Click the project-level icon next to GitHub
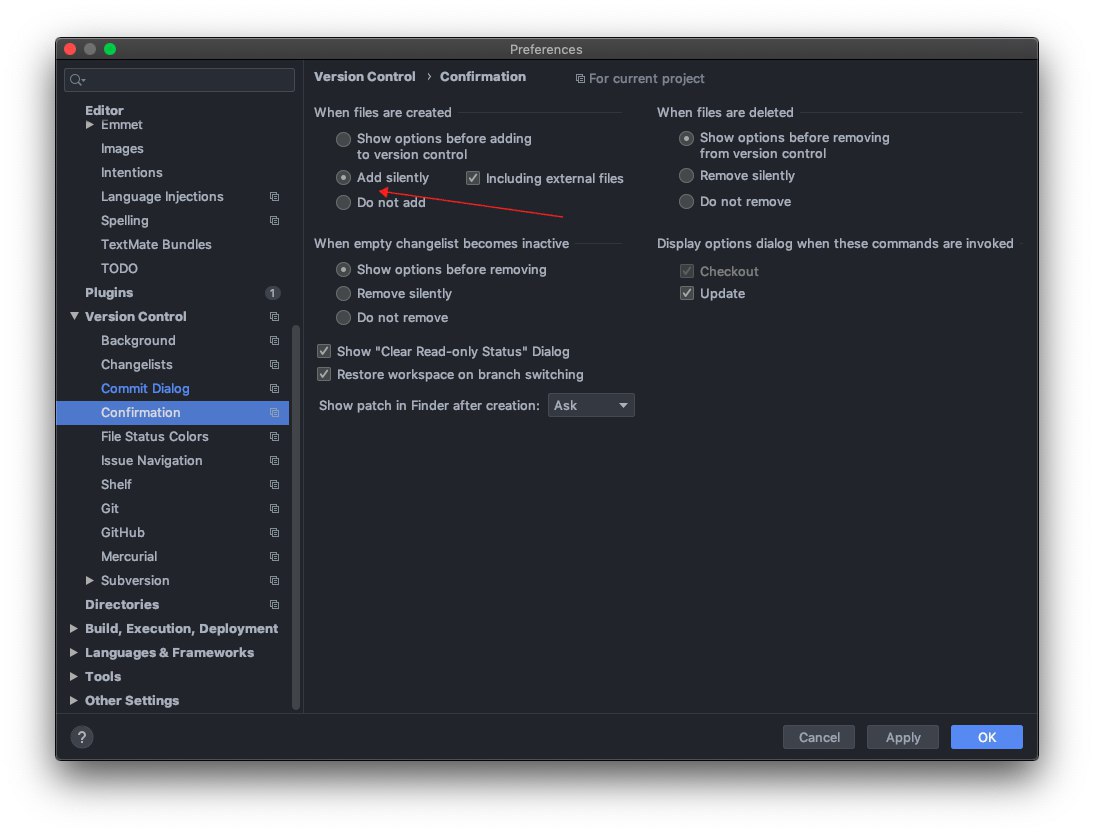The width and height of the screenshot is (1094, 834). click(274, 533)
